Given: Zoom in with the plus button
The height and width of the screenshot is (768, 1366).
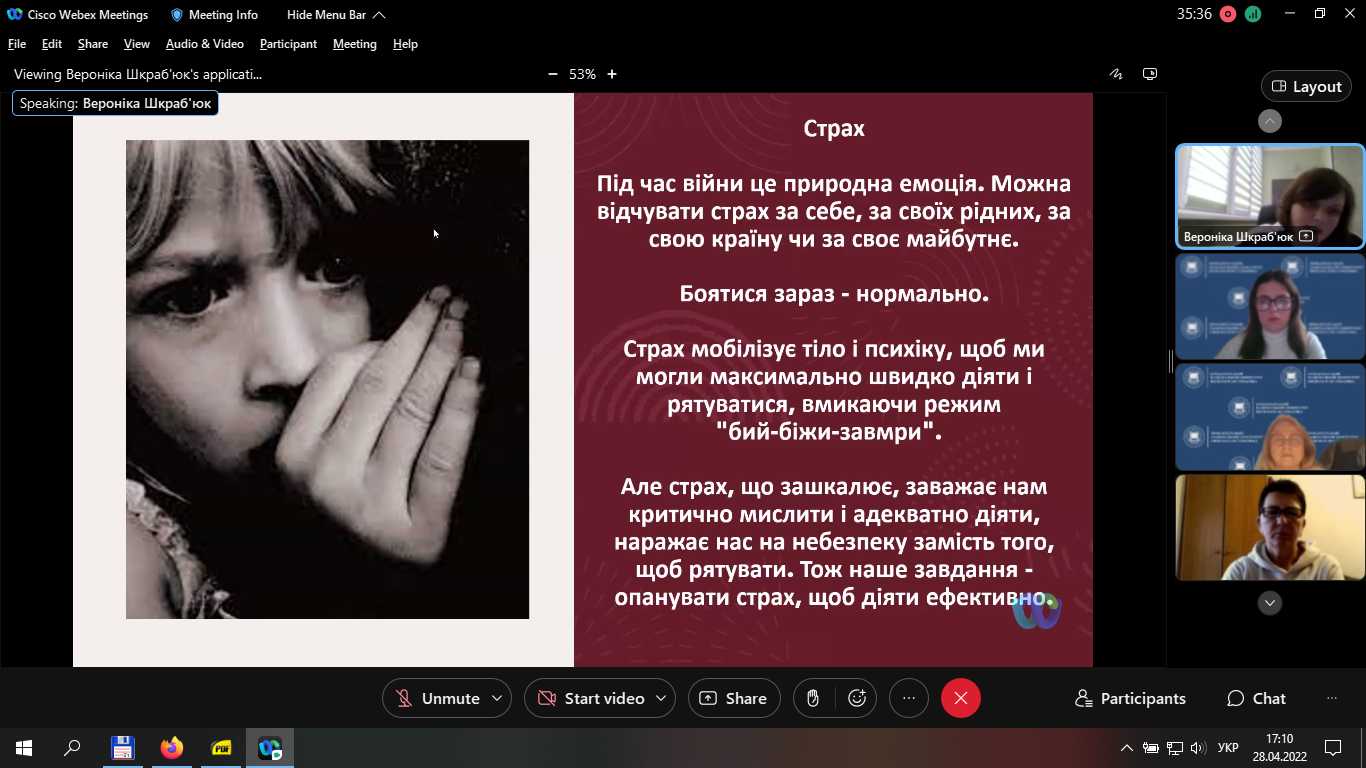Looking at the screenshot, I should point(612,74).
